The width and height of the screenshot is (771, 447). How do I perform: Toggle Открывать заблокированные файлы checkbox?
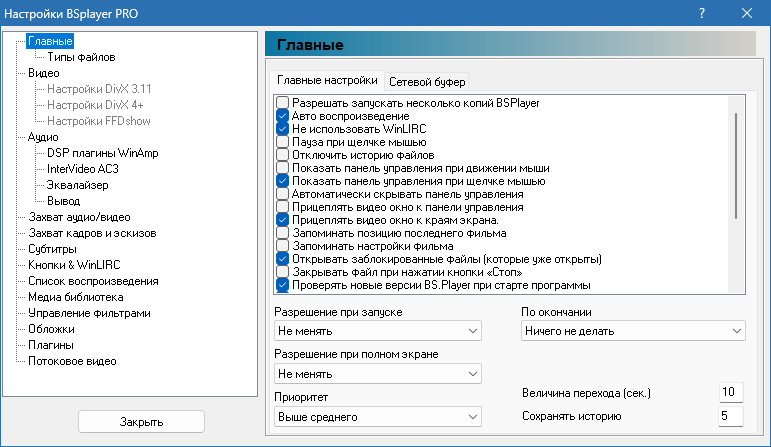point(282,259)
